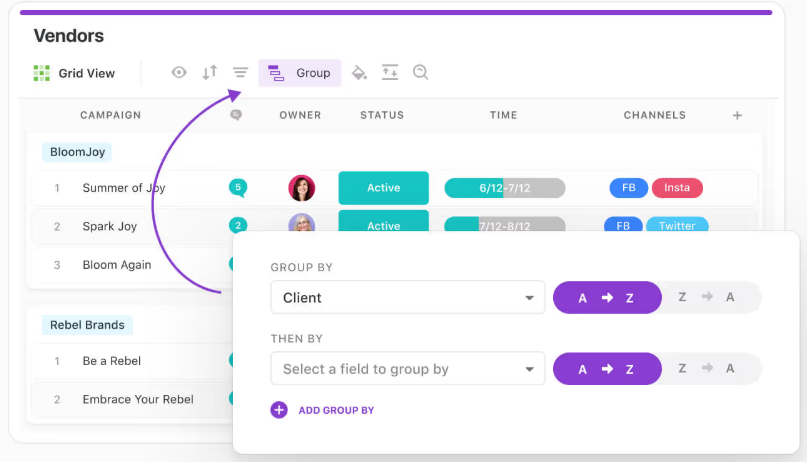The image size is (807, 462).
Task: Toggle the eye visibility icon in toolbar
Action: 179,72
